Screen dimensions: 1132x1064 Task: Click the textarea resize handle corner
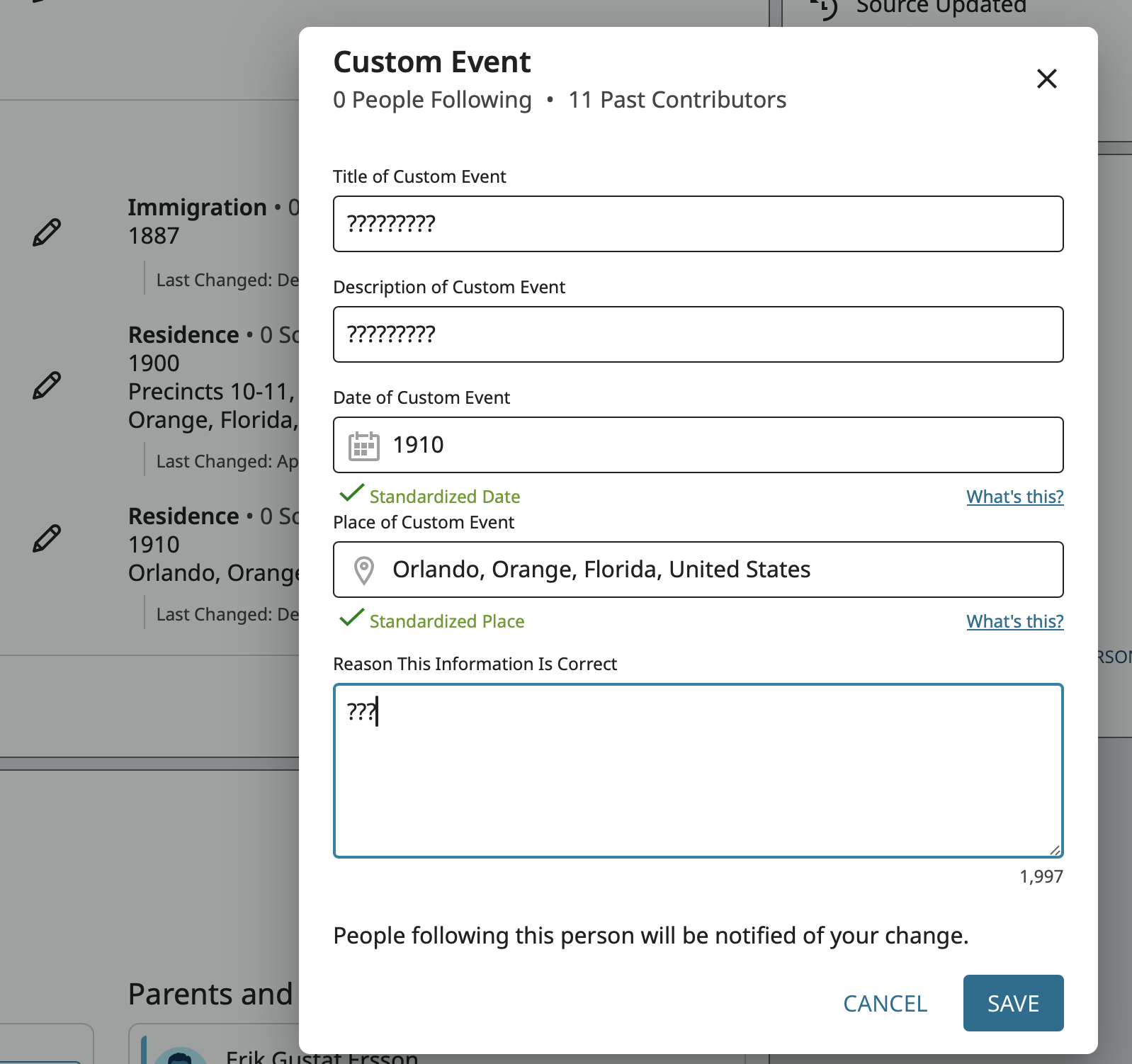(1055, 850)
